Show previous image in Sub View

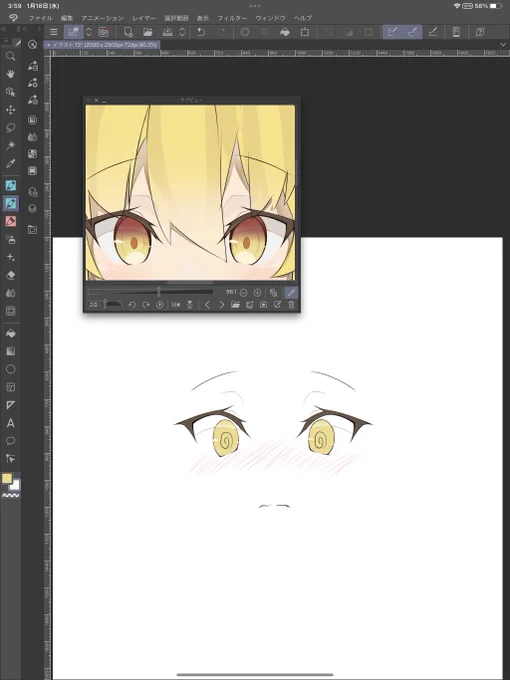click(207, 305)
